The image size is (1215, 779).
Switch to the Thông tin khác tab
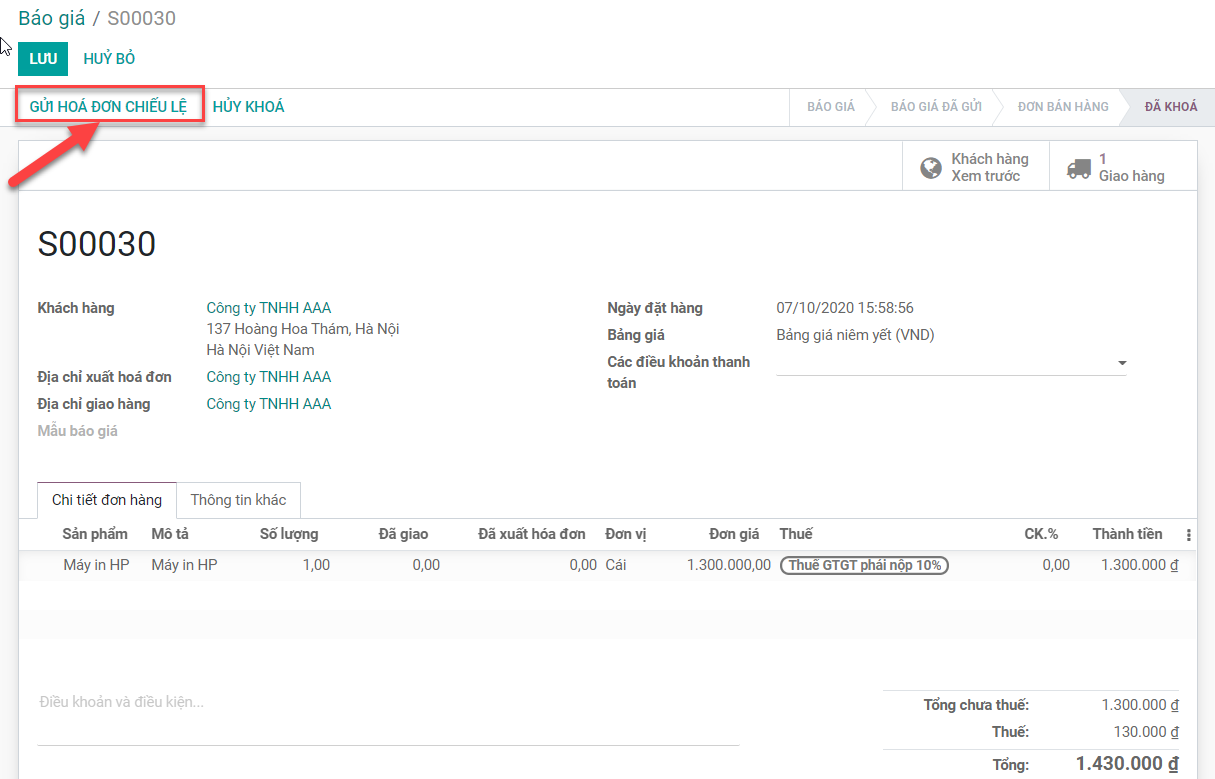pyautogui.click(x=238, y=500)
